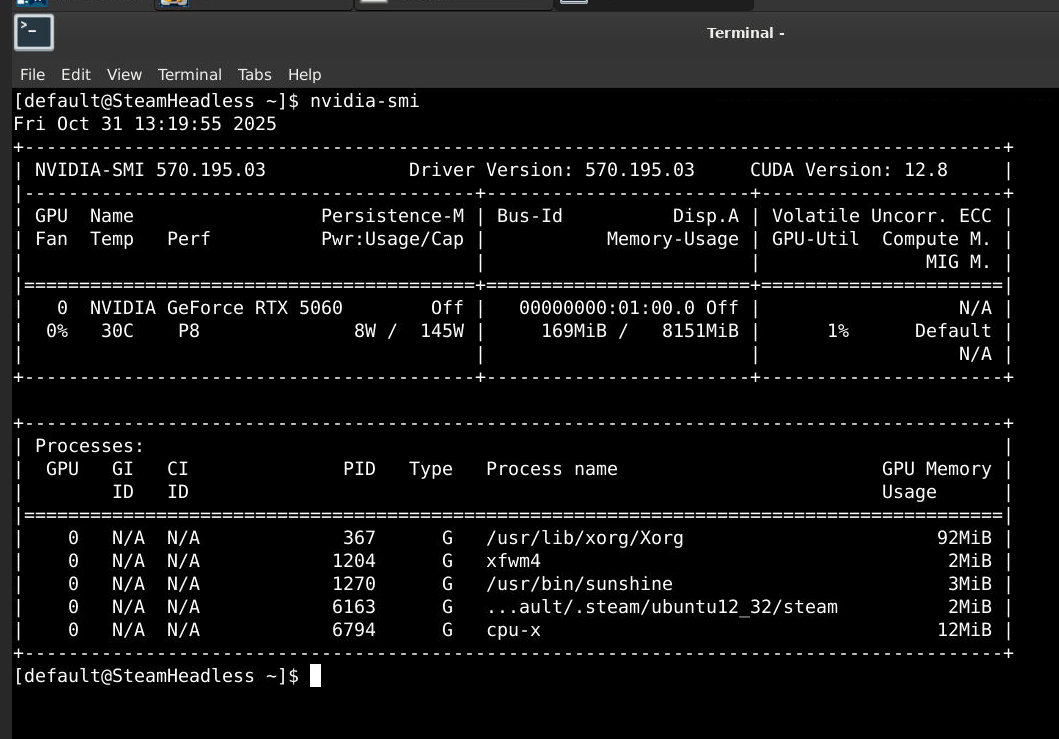Open the Edit menu
The width and height of the screenshot is (1059, 739).
(75, 75)
